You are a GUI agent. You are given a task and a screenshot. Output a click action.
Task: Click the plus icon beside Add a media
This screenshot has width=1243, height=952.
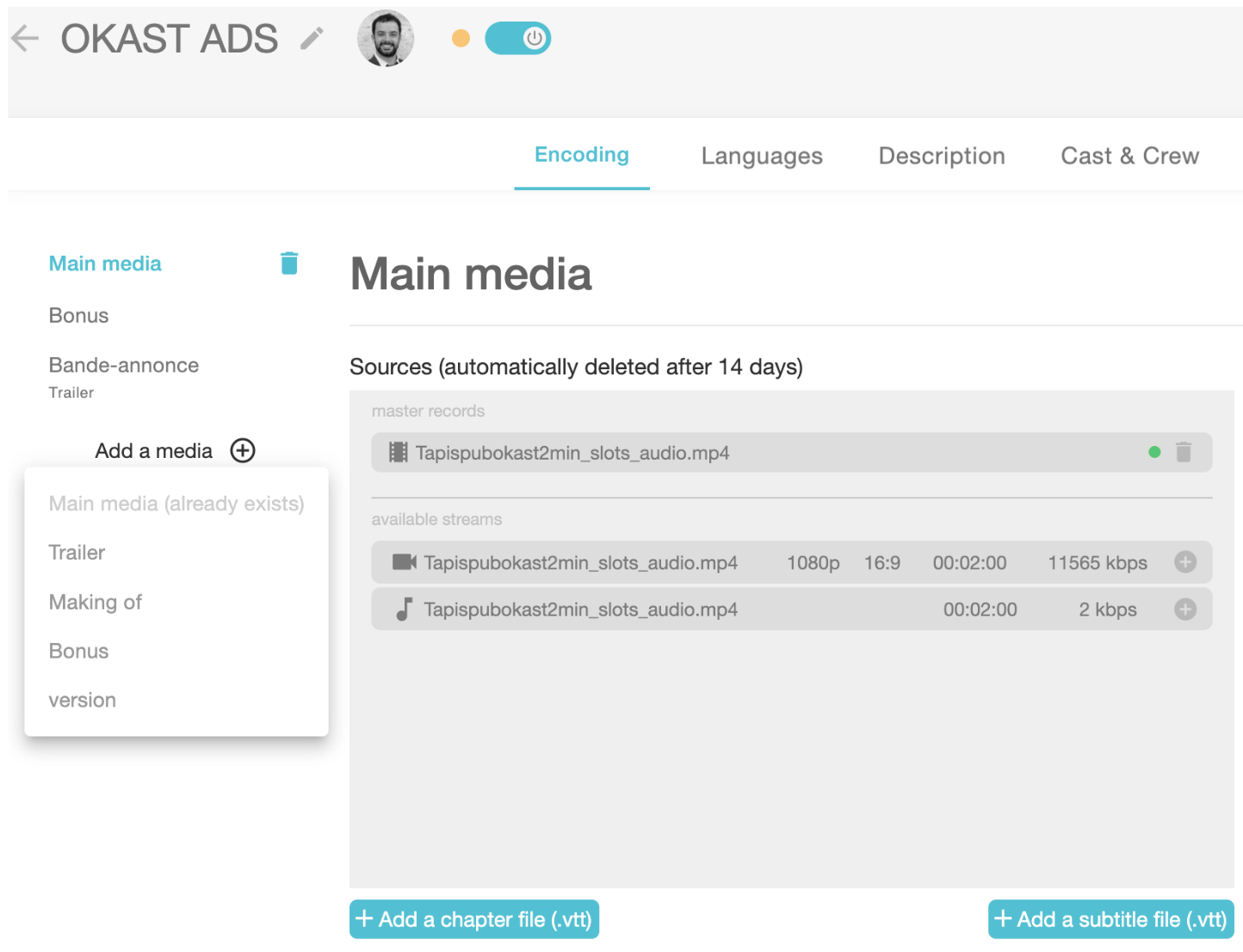pos(243,450)
